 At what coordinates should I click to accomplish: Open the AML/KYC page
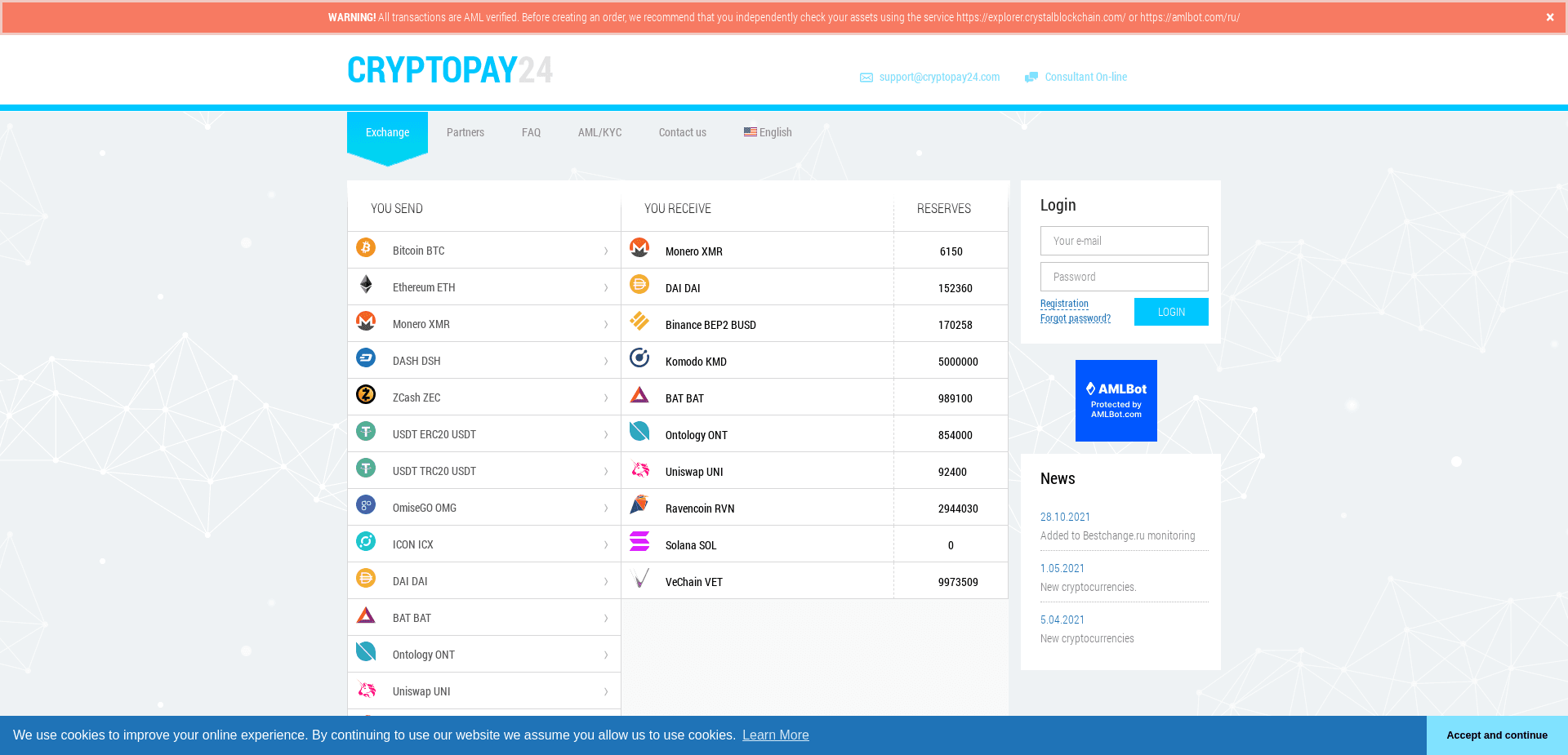tap(599, 132)
